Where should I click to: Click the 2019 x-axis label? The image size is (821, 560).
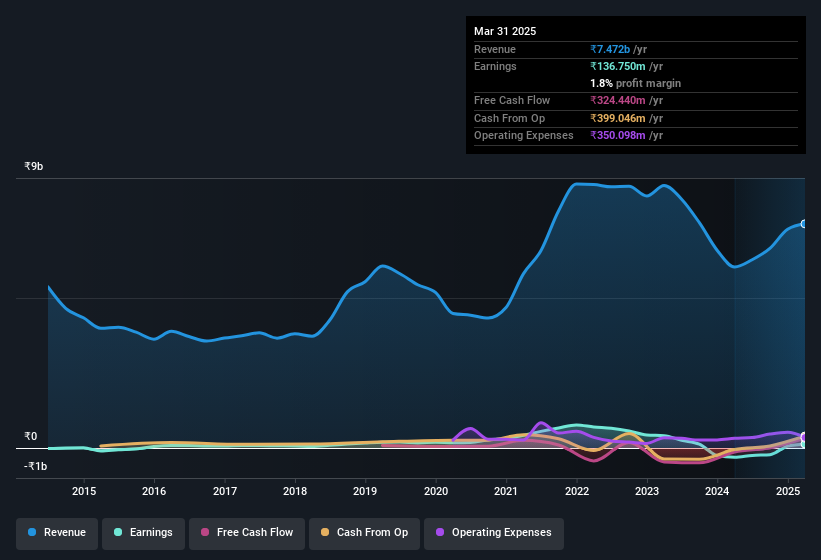(365, 491)
